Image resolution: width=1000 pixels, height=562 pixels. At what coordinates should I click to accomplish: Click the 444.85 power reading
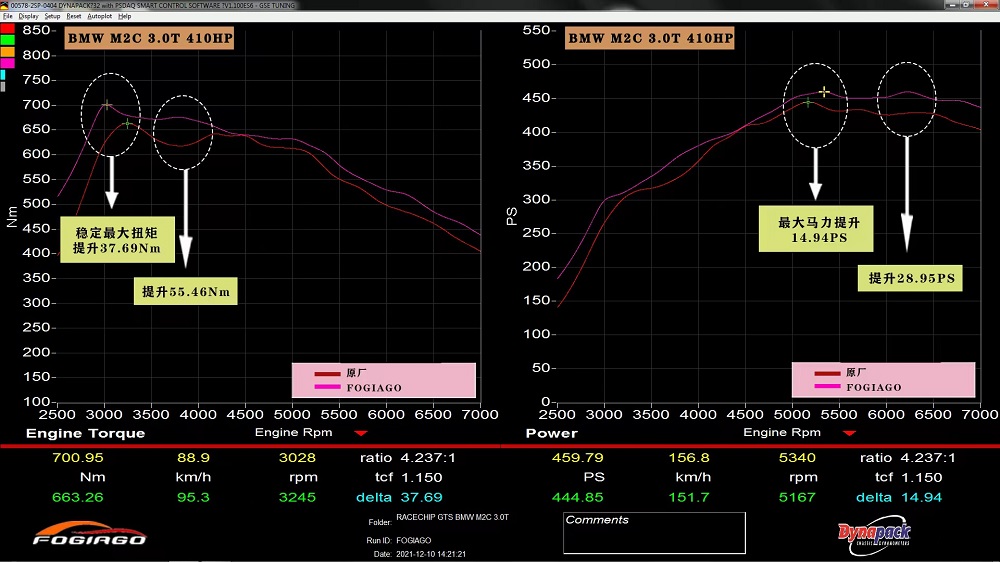pyautogui.click(x=578, y=497)
